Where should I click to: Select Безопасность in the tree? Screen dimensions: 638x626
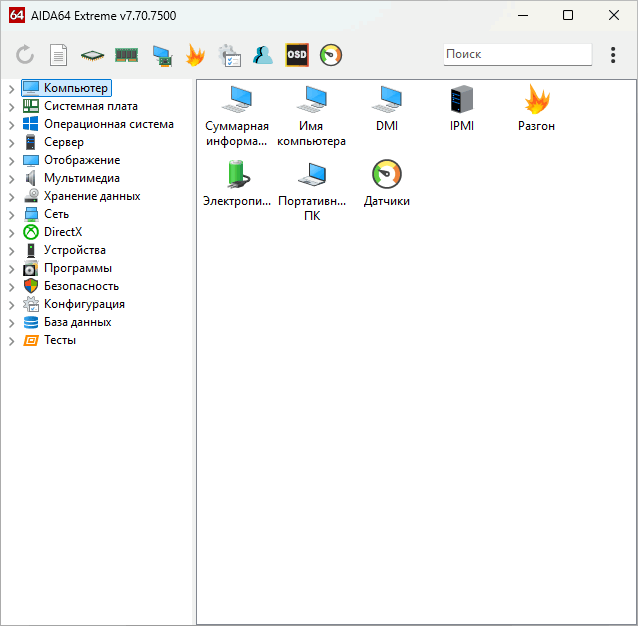point(71,286)
